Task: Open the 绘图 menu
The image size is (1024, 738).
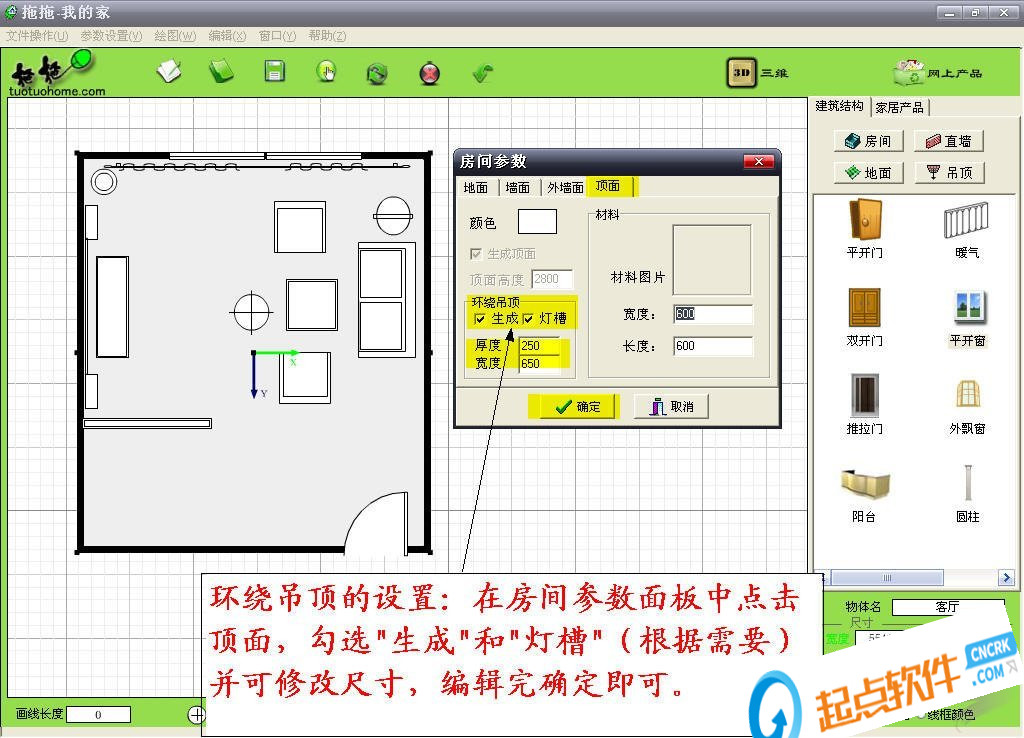Action: (175, 36)
